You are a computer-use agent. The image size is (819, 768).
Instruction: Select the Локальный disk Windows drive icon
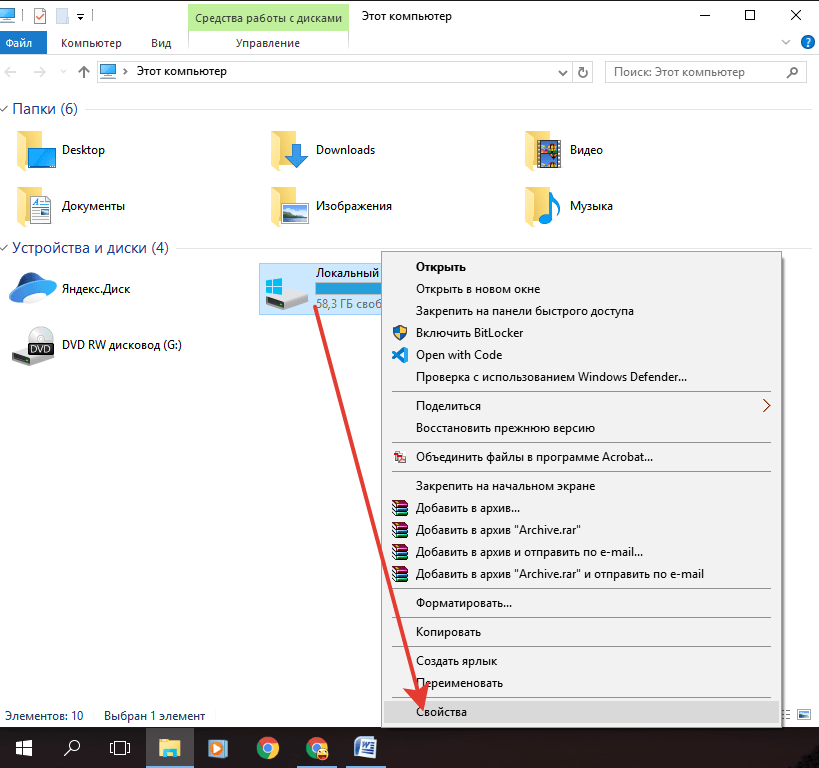[287, 294]
